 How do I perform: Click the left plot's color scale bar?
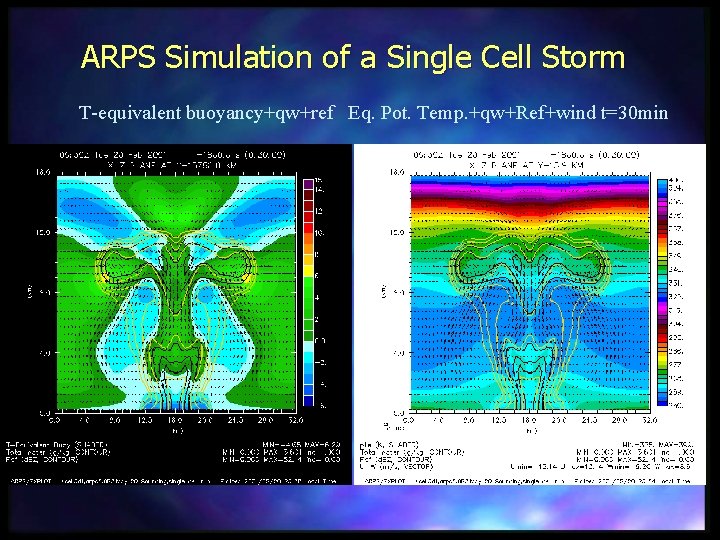click(x=308, y=293)
